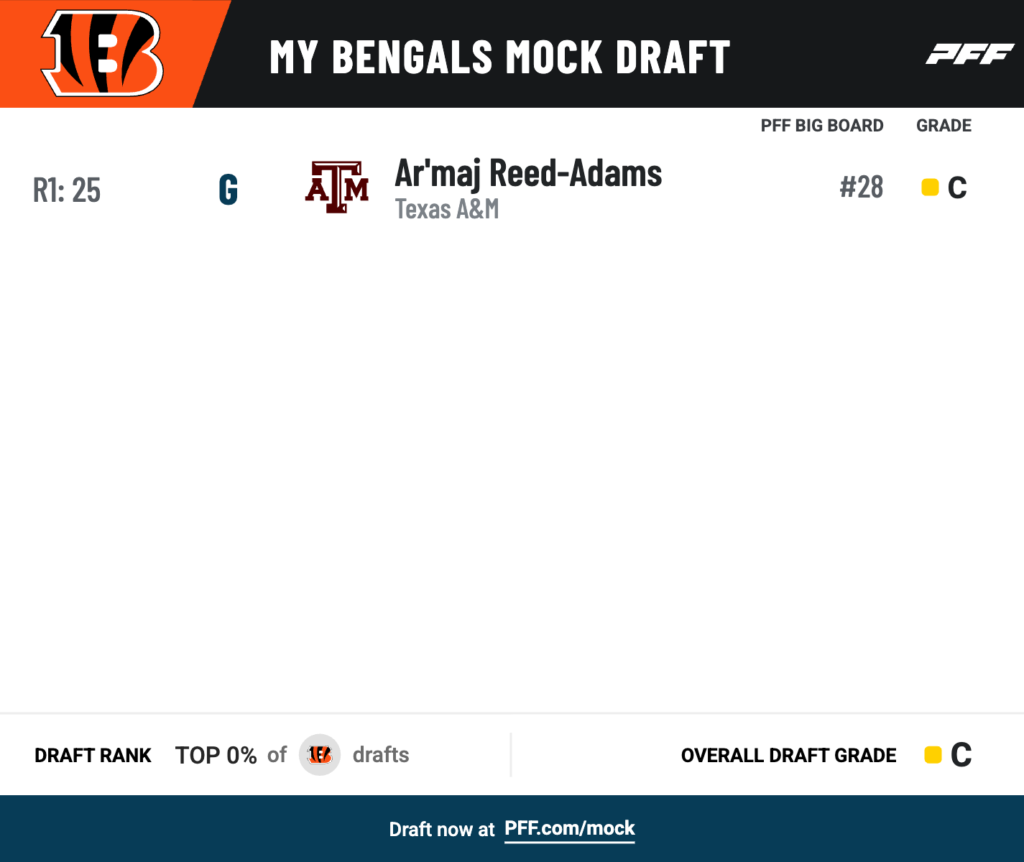Click the G position label

tap(228, 190)
